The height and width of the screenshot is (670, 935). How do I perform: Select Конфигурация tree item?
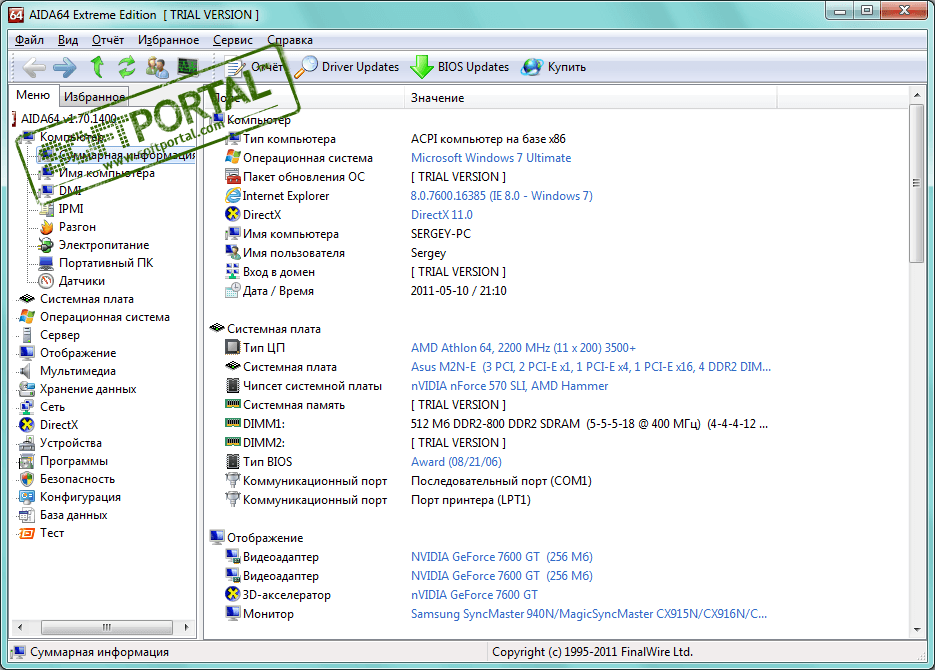pyautogui.click(x=80, y=497)
